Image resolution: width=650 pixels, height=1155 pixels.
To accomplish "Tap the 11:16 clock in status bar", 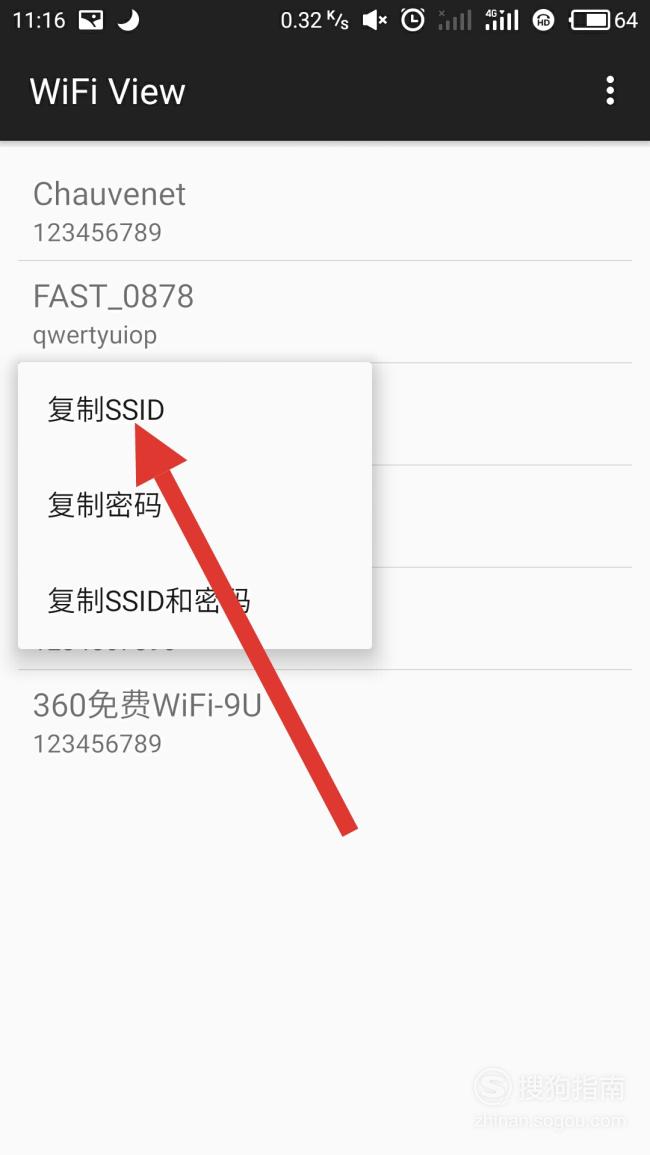I will tap(39, 20).
